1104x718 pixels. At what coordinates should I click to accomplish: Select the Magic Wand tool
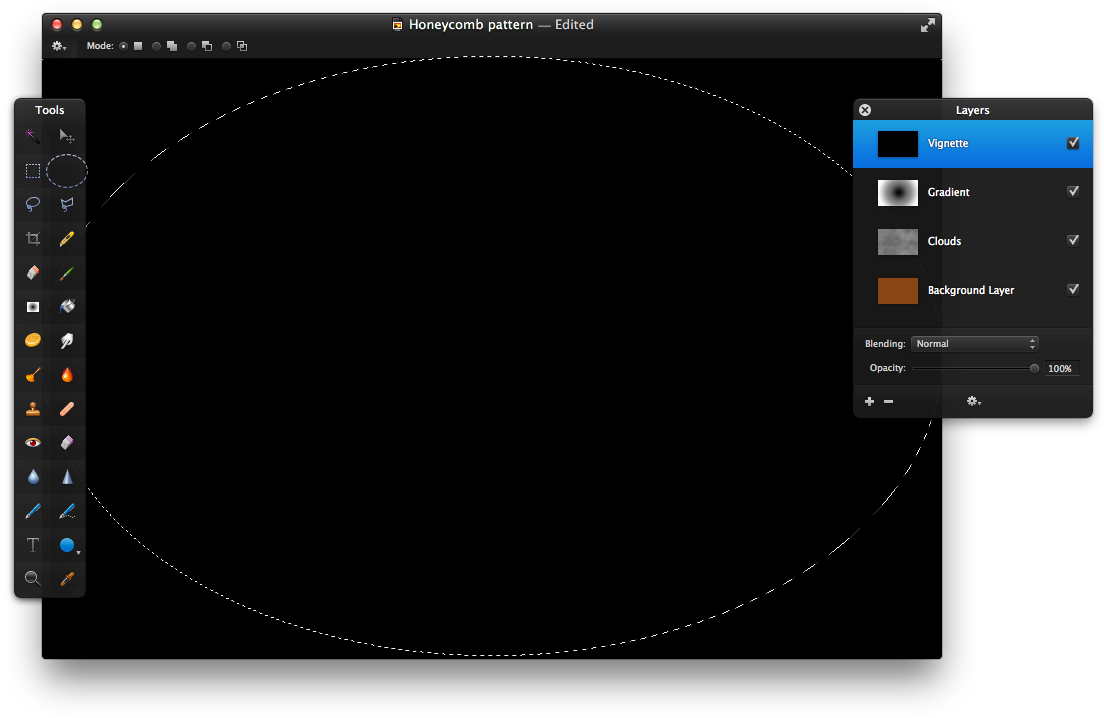[x=32, y=136]
